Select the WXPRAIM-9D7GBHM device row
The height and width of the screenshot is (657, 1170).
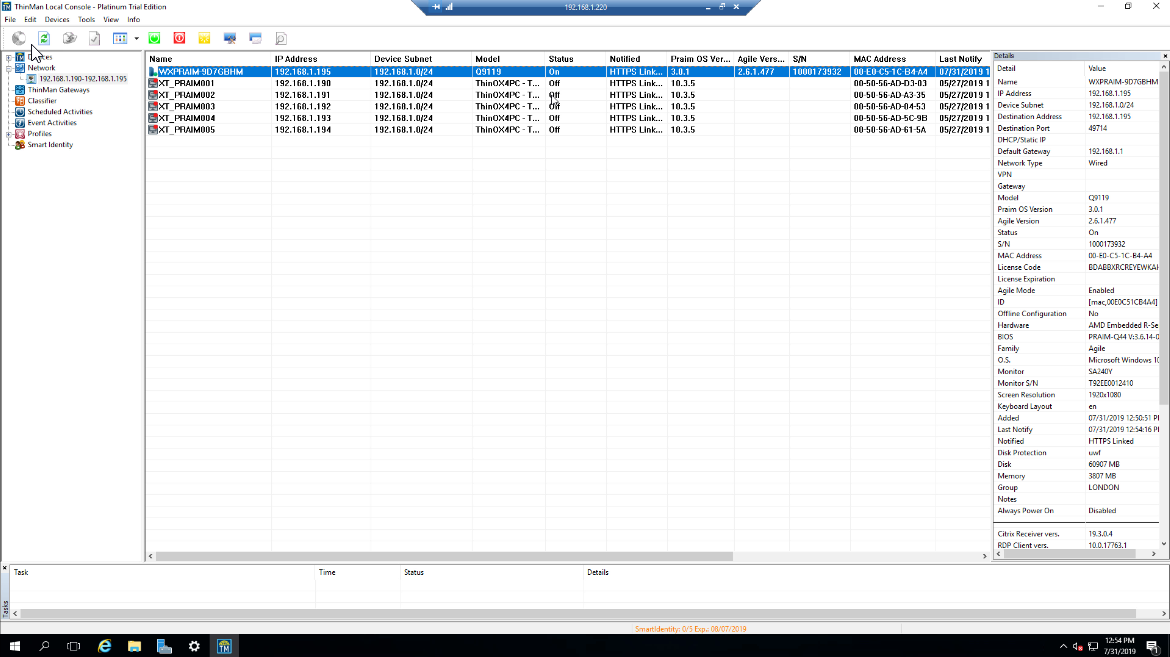568,72
